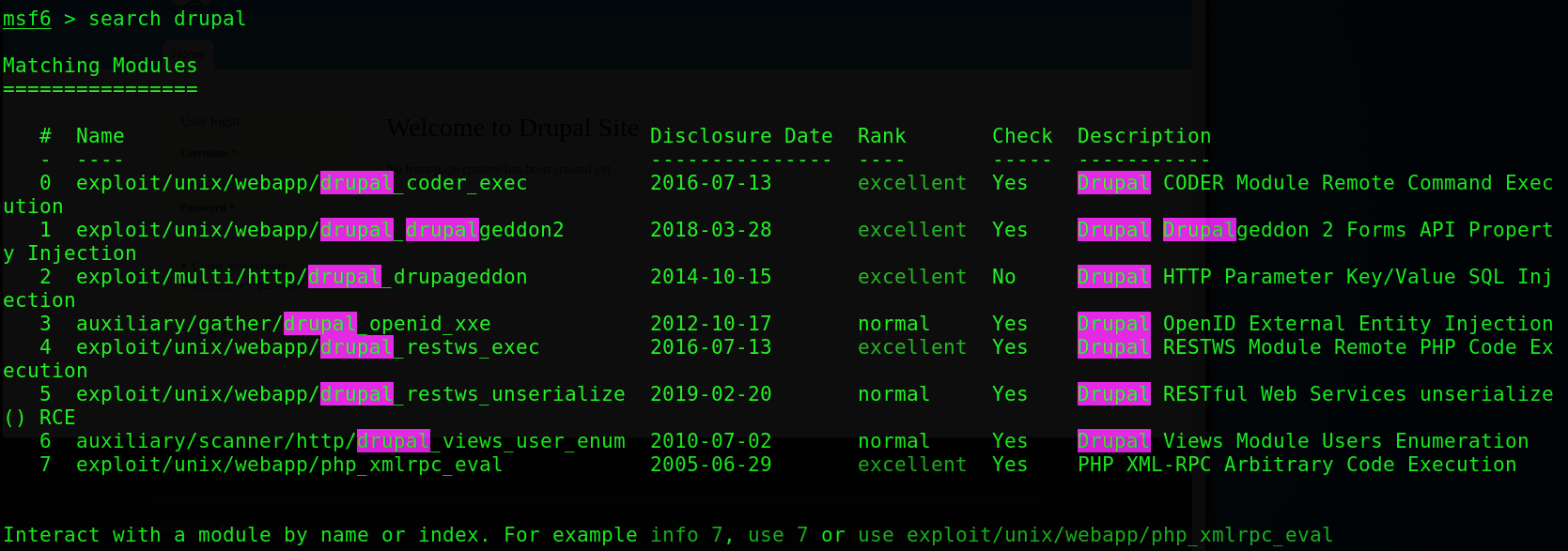Click the 'Matching Modules' heading

pyautogui.click(x=101, y=66)
